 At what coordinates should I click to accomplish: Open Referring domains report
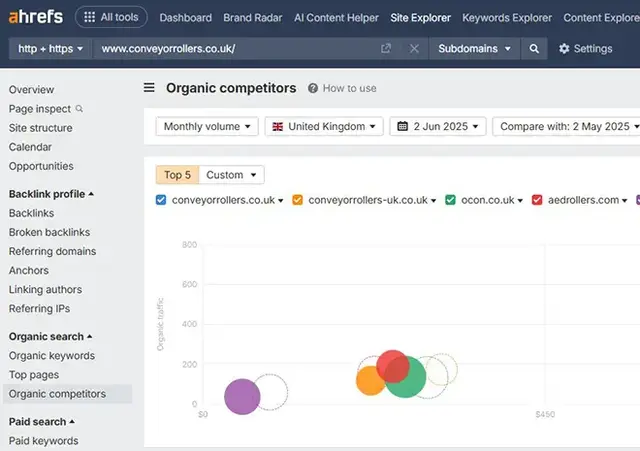[x=52, y=251]
